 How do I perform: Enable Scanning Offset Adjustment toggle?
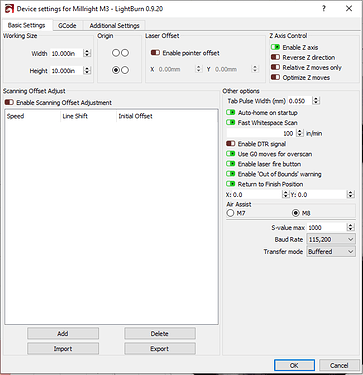9,102
